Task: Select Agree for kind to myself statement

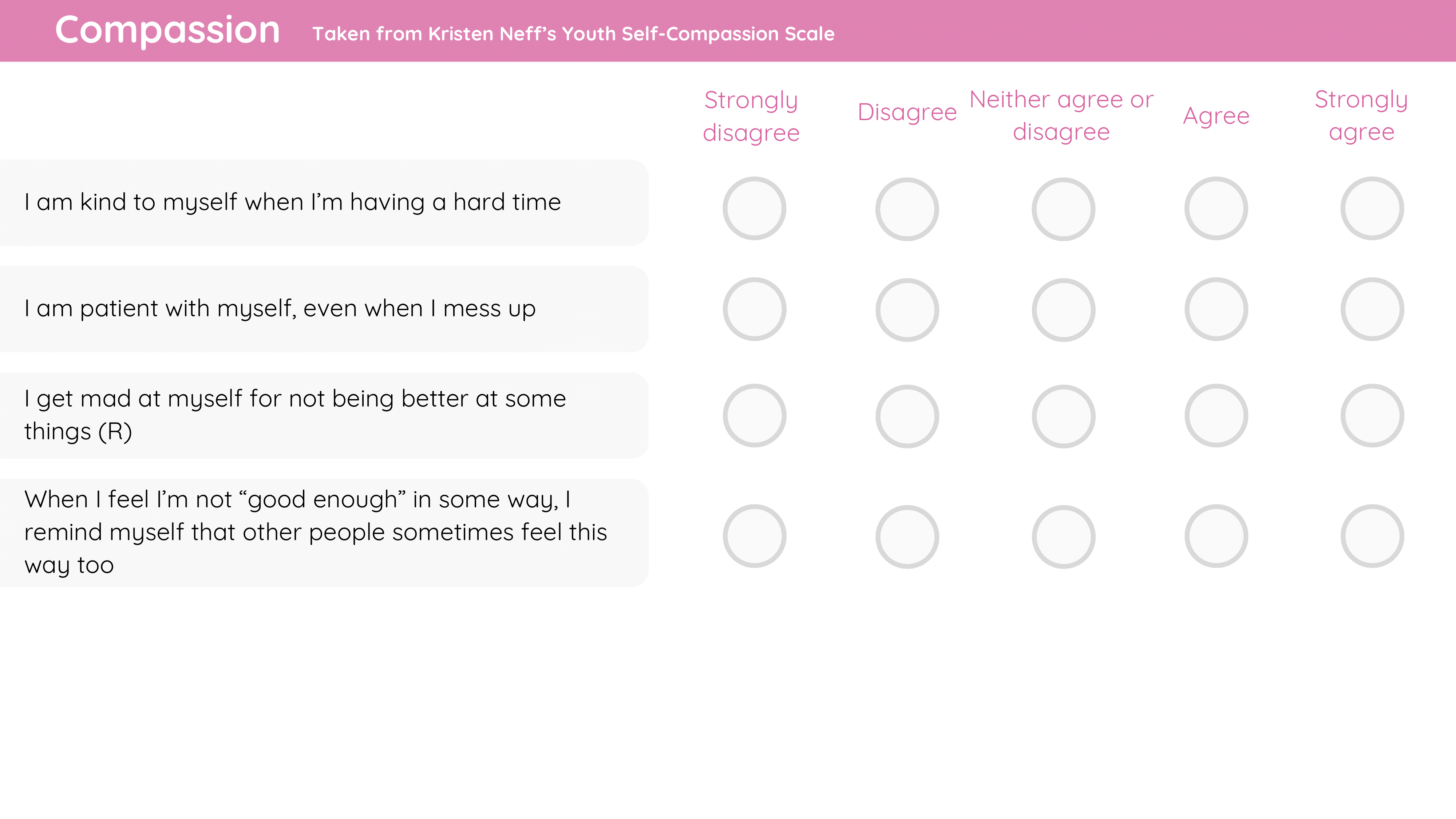Action: 1216,209
